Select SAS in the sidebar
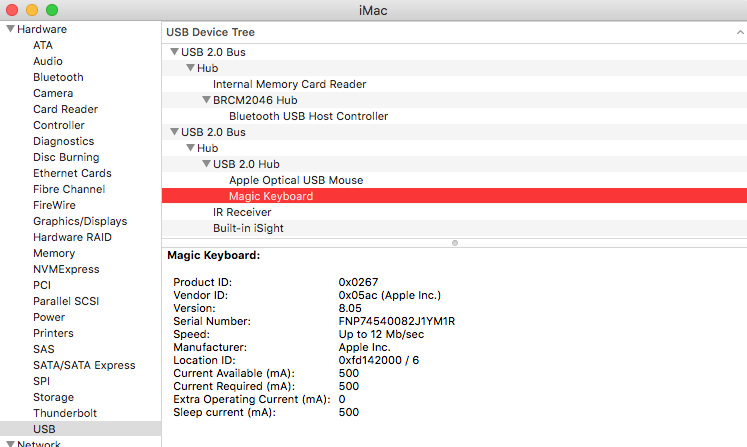 (x=44, y=349)
